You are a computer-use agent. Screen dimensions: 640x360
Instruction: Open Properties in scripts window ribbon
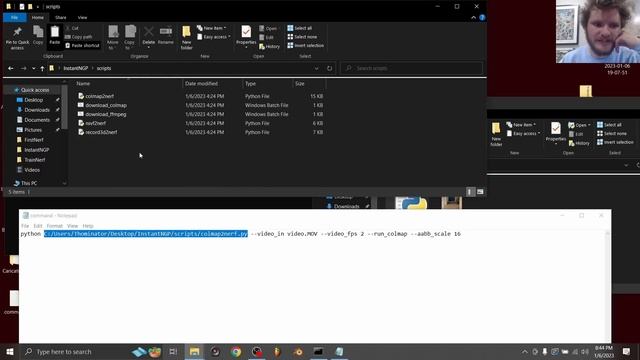tap(246, 37)
